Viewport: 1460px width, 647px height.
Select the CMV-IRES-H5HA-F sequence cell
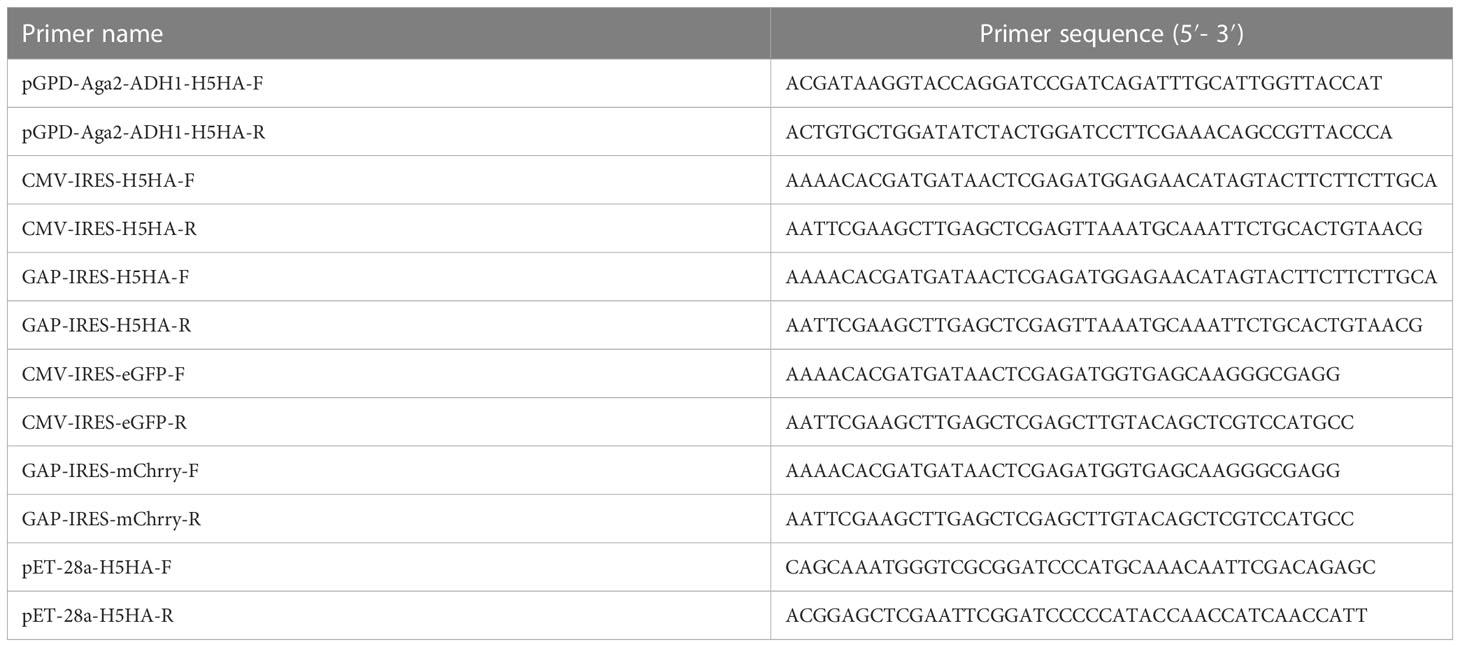click(1112, 181)
